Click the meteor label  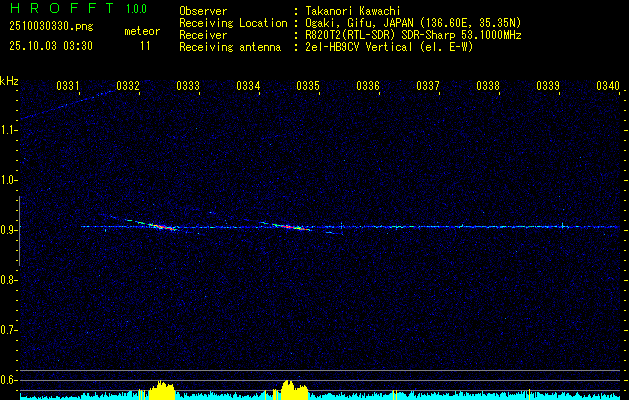142,31
